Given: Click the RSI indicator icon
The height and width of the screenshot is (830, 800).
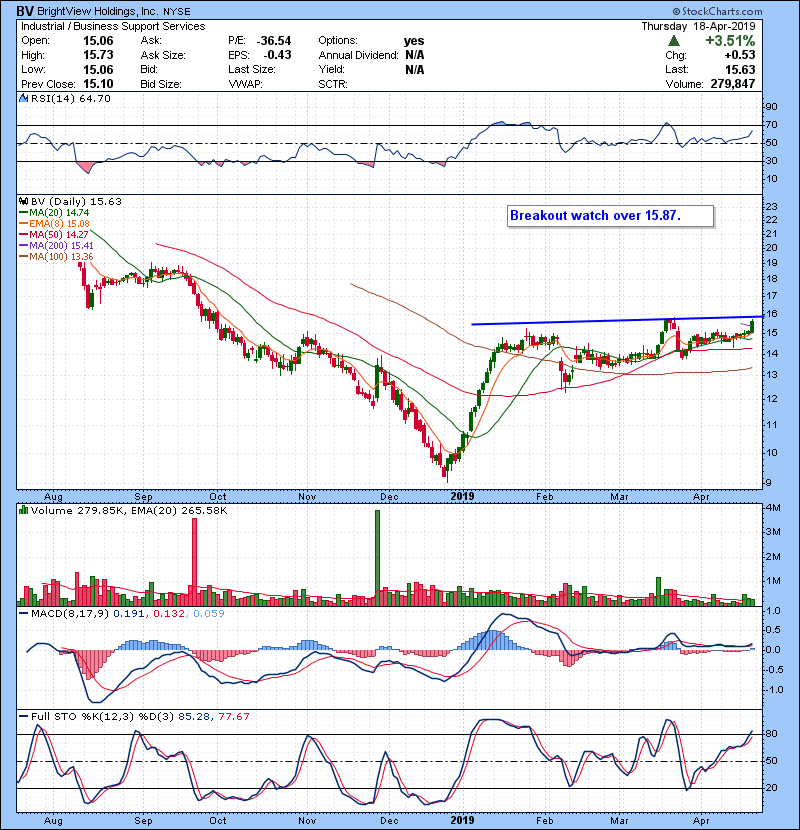Looking at the screenshot, I should click(23, 98).
